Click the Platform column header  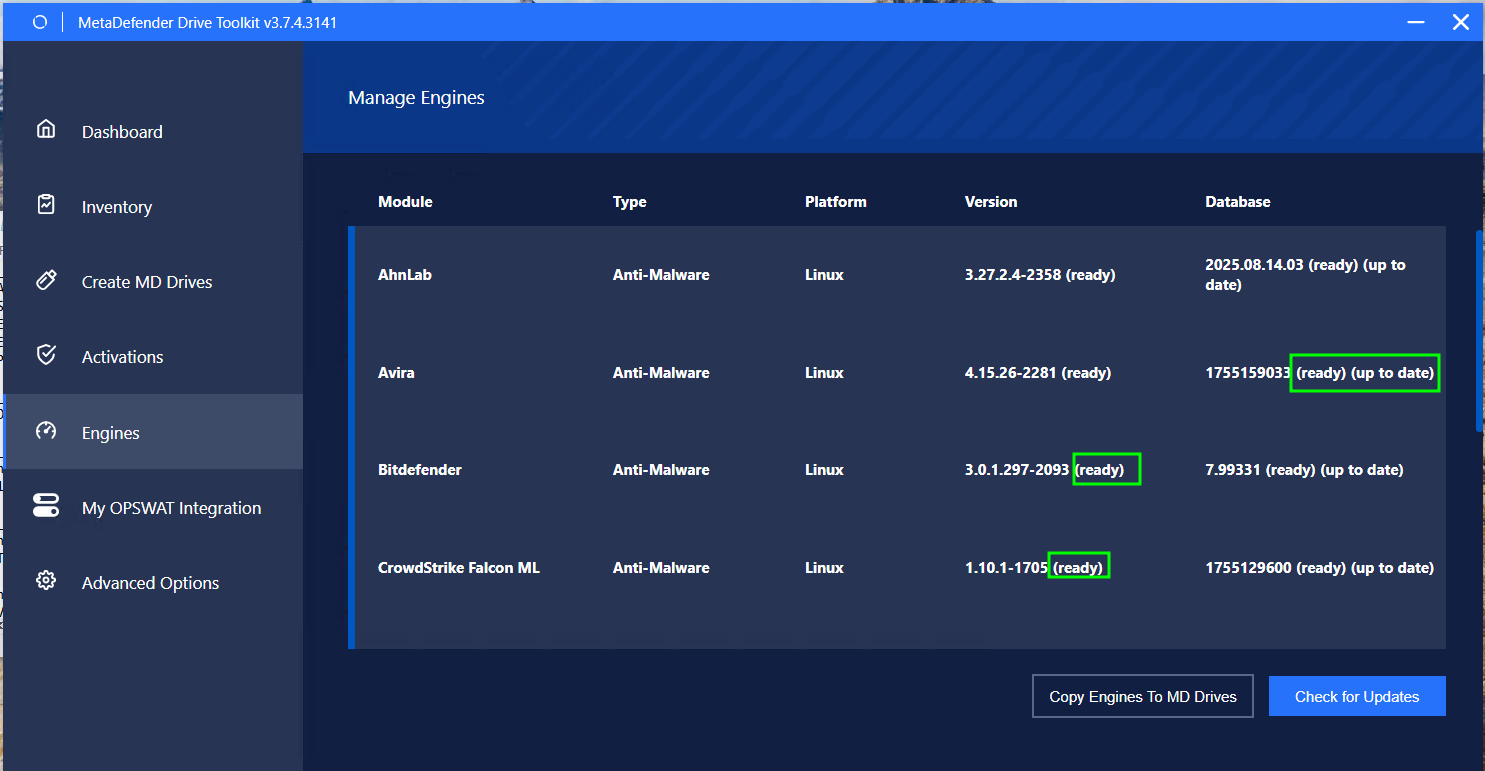pos(836,202)
